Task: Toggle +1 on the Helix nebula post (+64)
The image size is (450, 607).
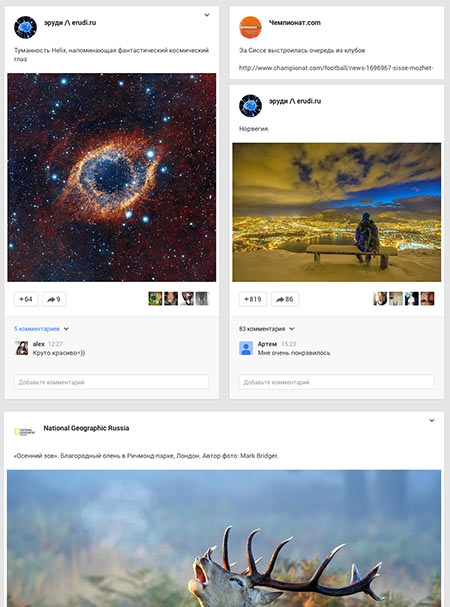Action: coord(26,299)
